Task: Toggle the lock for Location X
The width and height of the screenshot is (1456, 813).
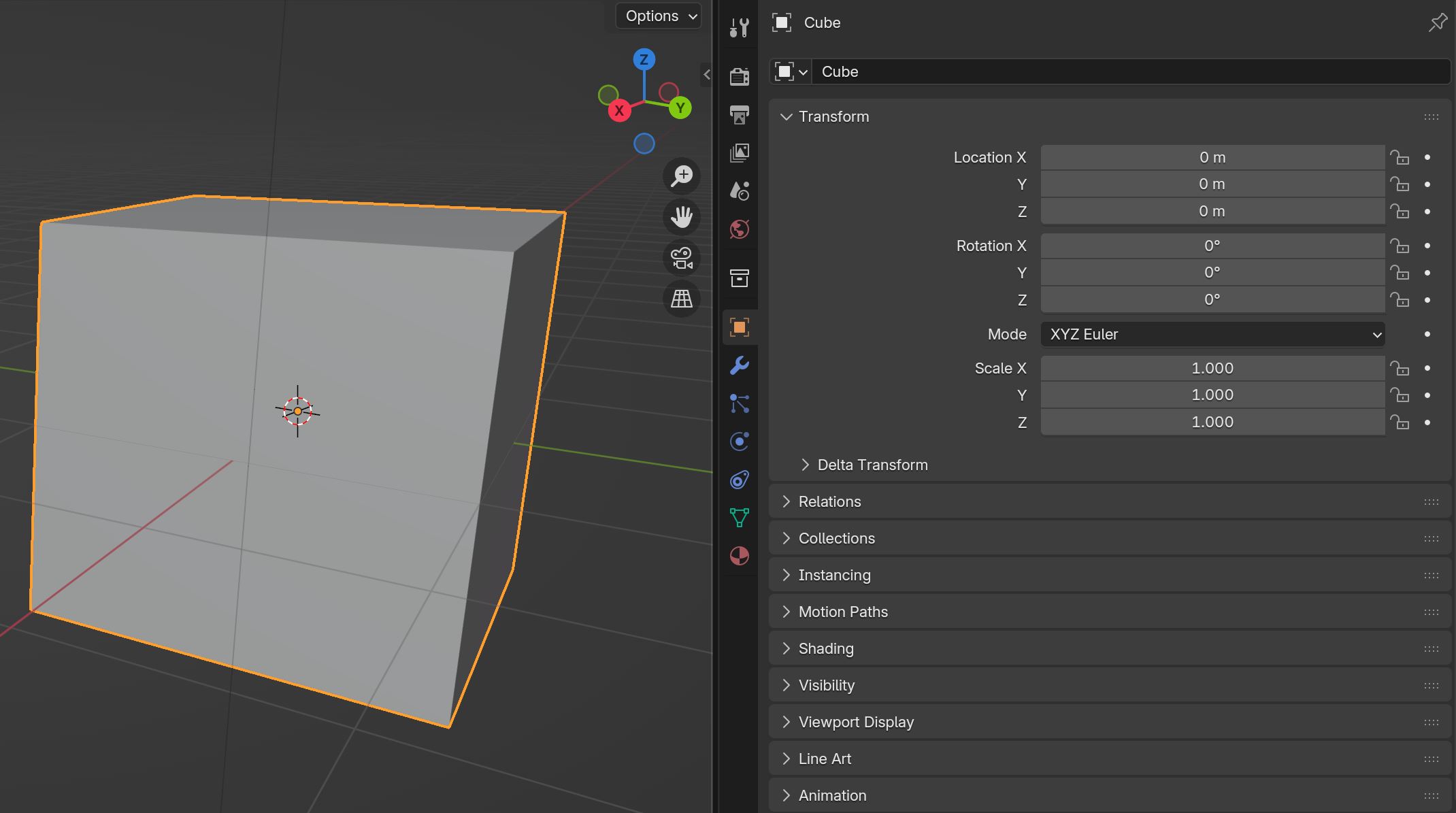Action: [x=1399, y=158]
